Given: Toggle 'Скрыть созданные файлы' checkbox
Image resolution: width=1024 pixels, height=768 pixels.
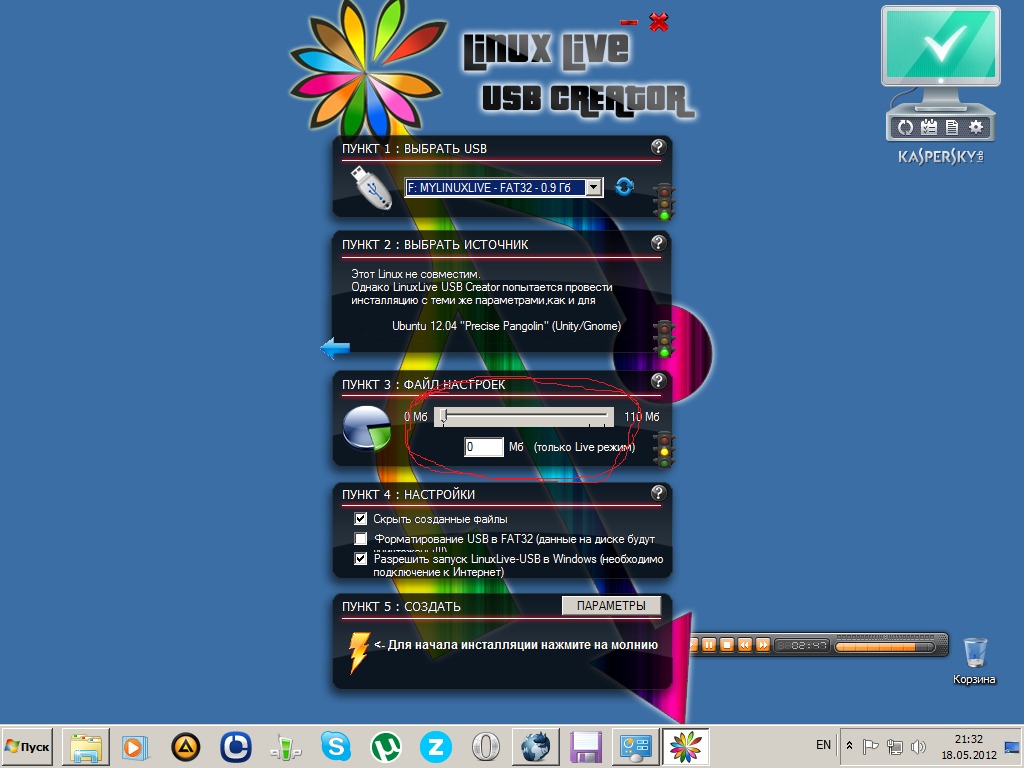Looking at the screenshot, I should (360, 519).
